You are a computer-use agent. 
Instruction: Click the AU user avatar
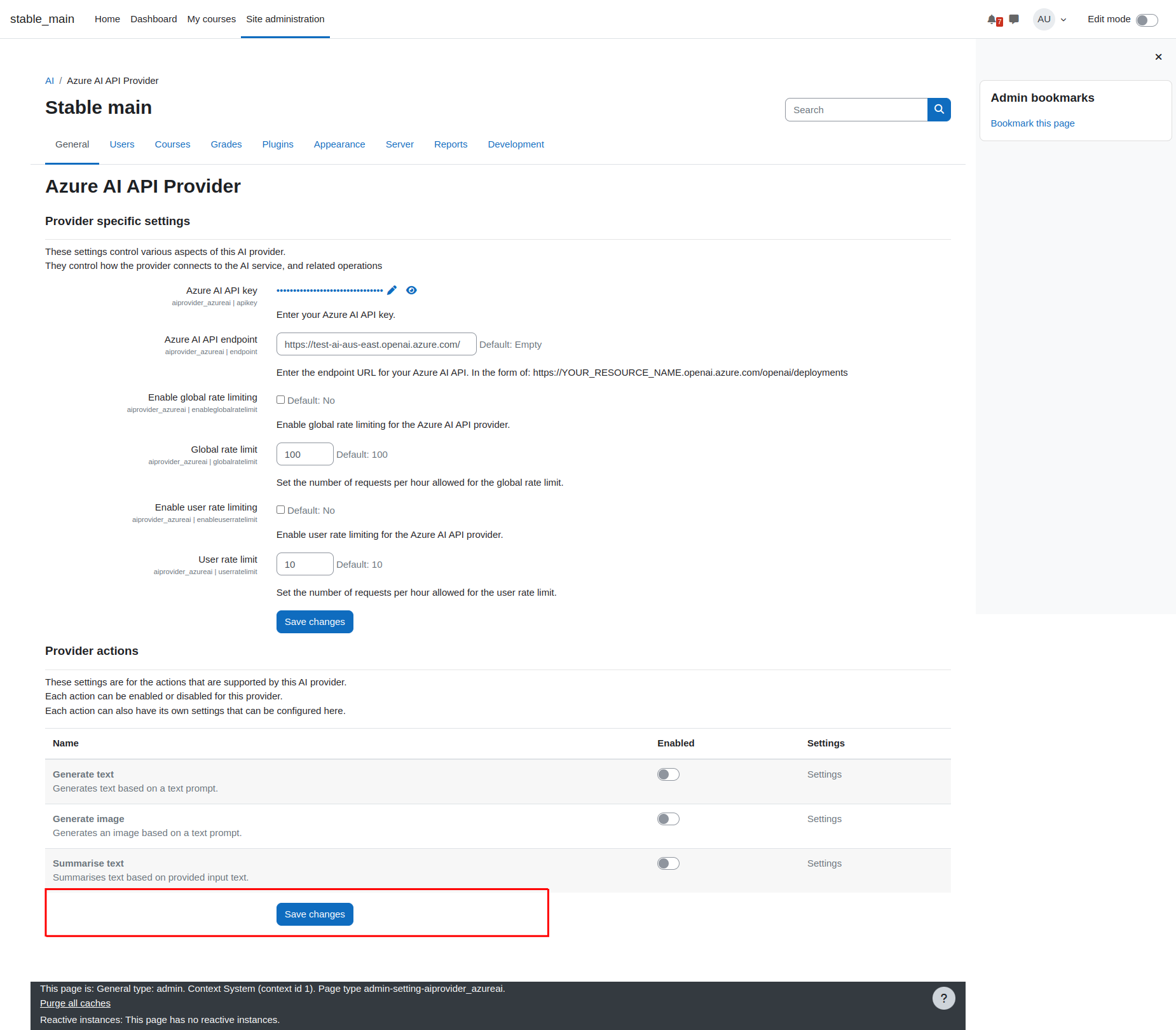(1044, 19)
